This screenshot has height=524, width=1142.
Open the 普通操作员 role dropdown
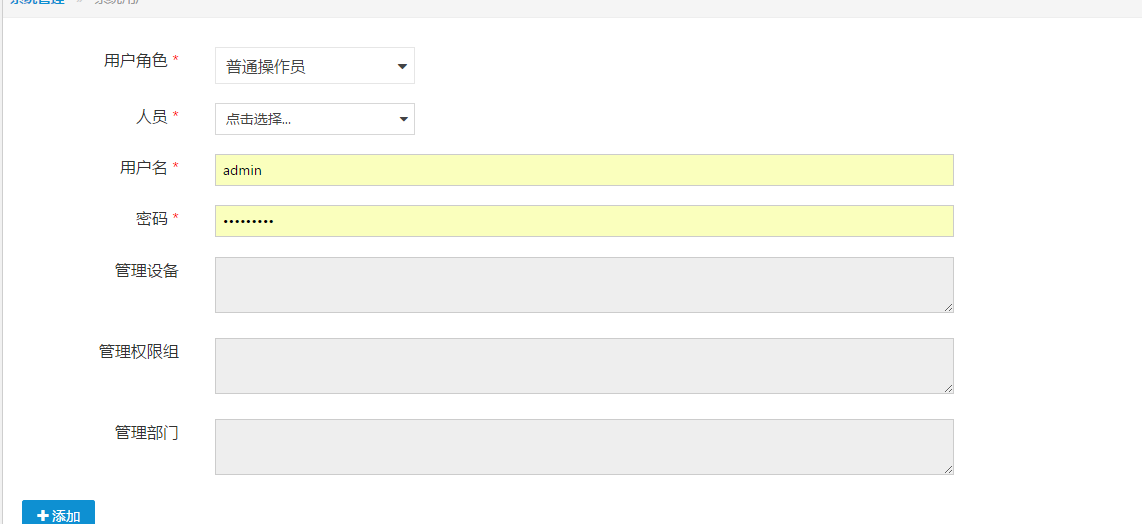tap(315, 66)
